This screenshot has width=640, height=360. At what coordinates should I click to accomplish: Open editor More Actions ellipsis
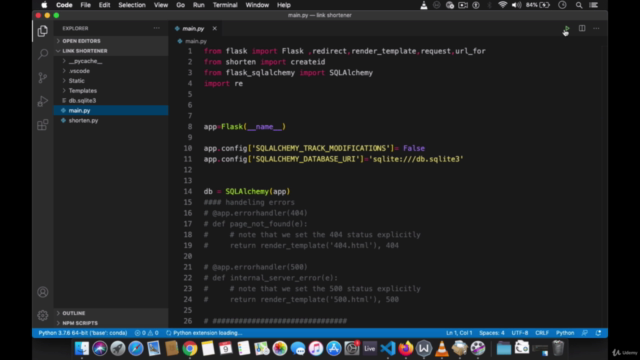click(x=596, y=28)
